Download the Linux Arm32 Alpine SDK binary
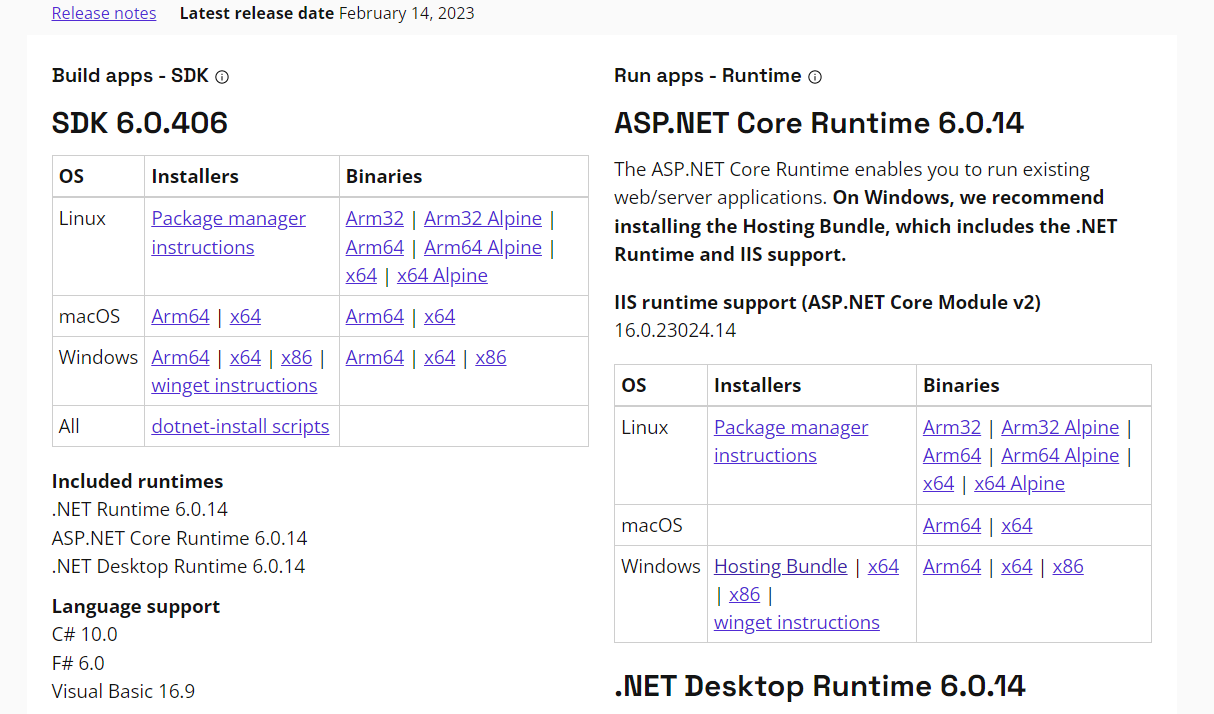Viewport: 1214px width, 714px height. pos(483,218)
